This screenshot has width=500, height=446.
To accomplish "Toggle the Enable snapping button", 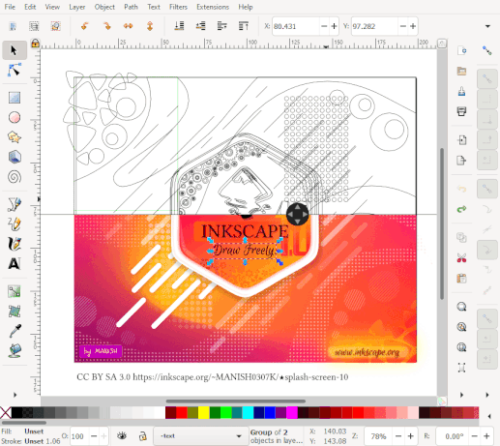I will click(x=487, y=51).
